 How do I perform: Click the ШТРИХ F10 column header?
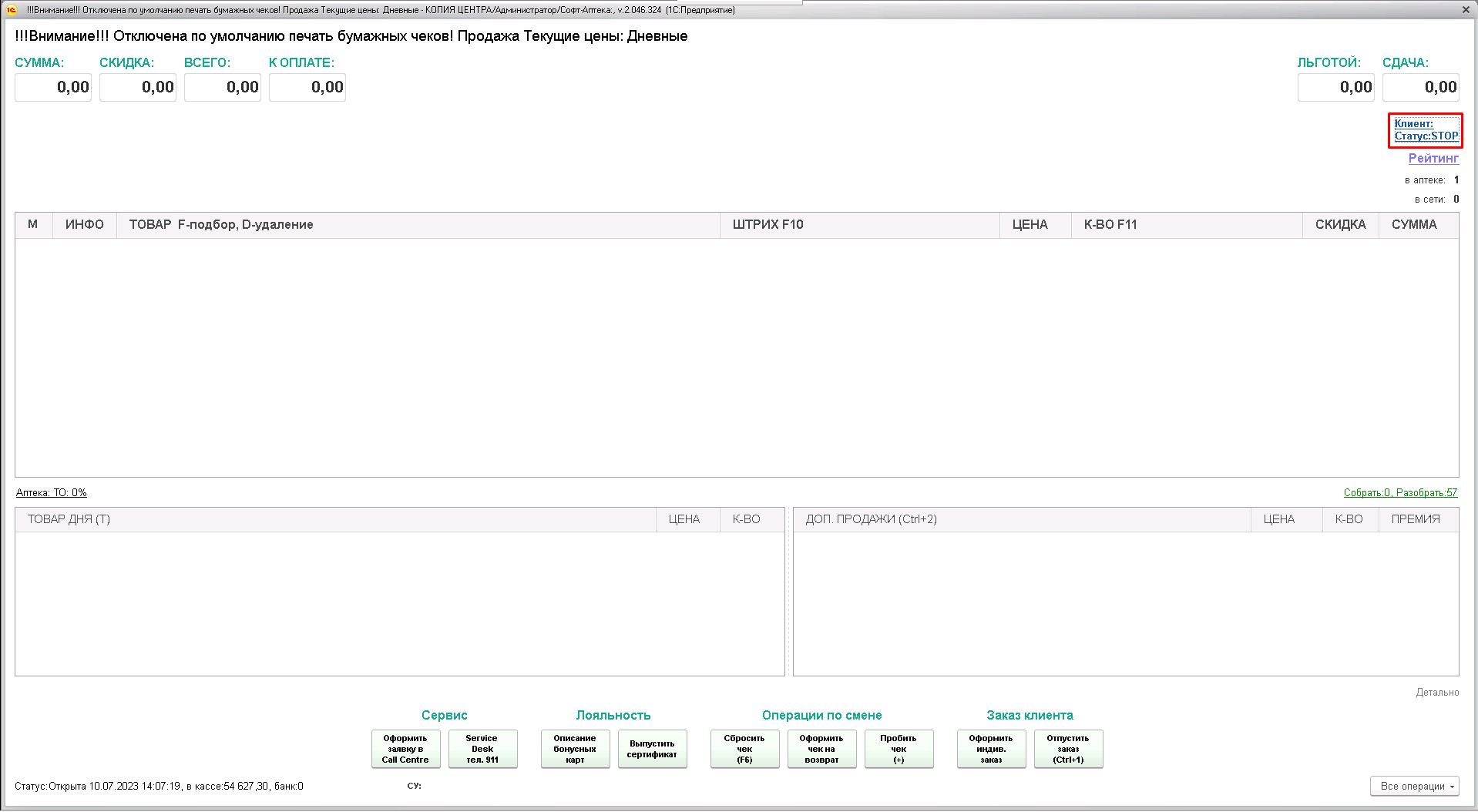point(768,225)
